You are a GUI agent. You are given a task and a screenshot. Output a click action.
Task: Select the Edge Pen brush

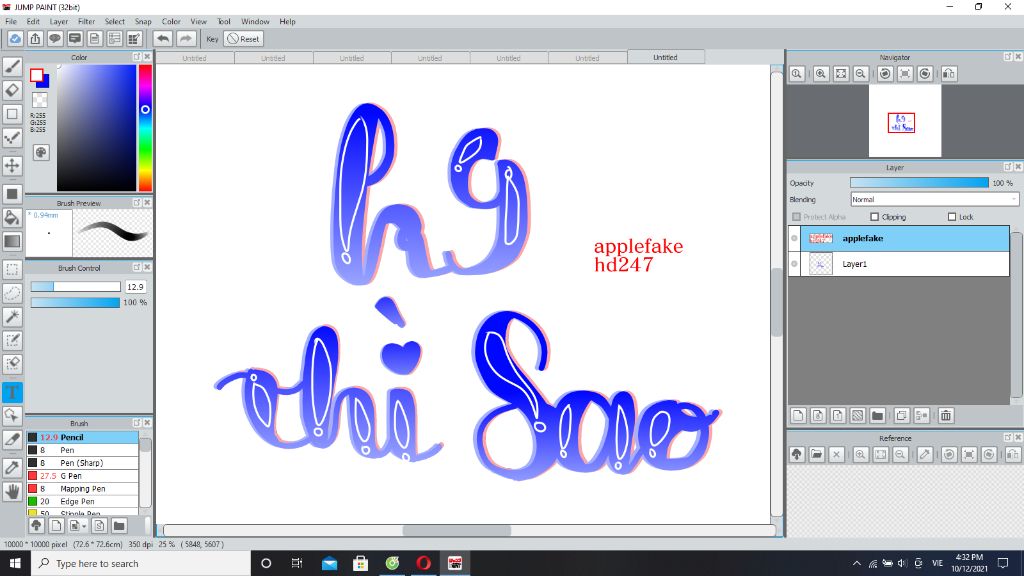(82, 502)
